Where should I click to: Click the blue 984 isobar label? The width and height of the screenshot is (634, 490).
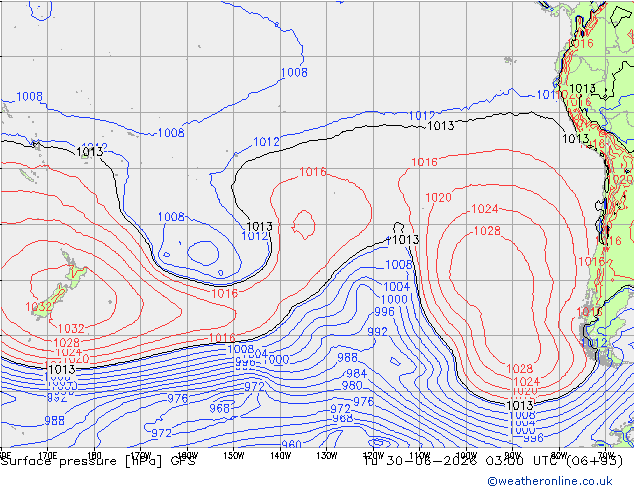click(357, 373)
